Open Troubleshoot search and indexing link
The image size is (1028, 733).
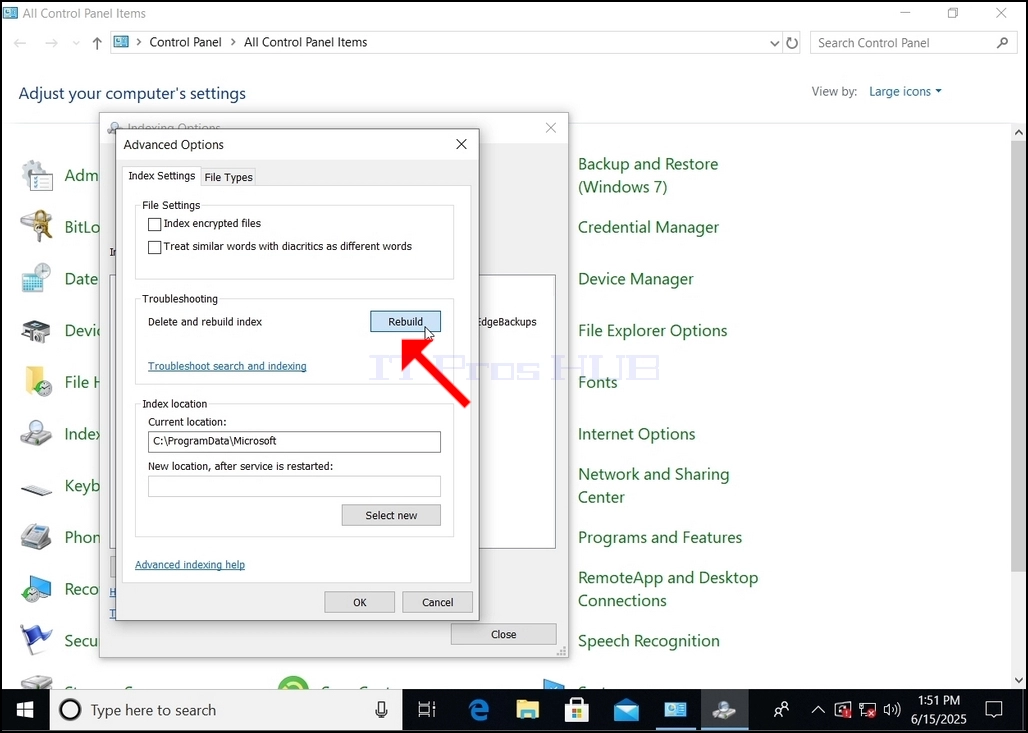227,366
